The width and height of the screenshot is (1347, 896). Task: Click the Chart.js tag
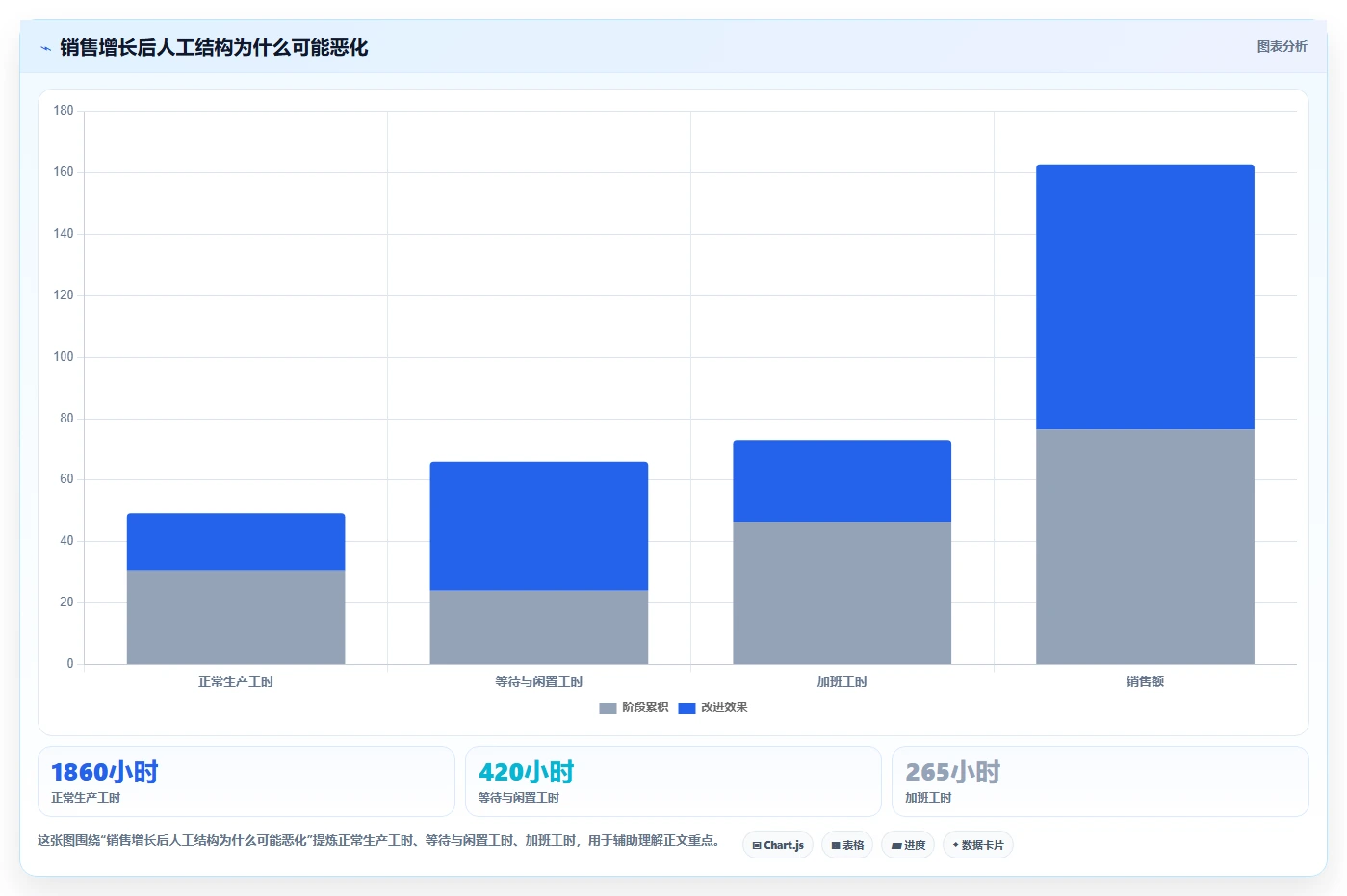(778, 845)
